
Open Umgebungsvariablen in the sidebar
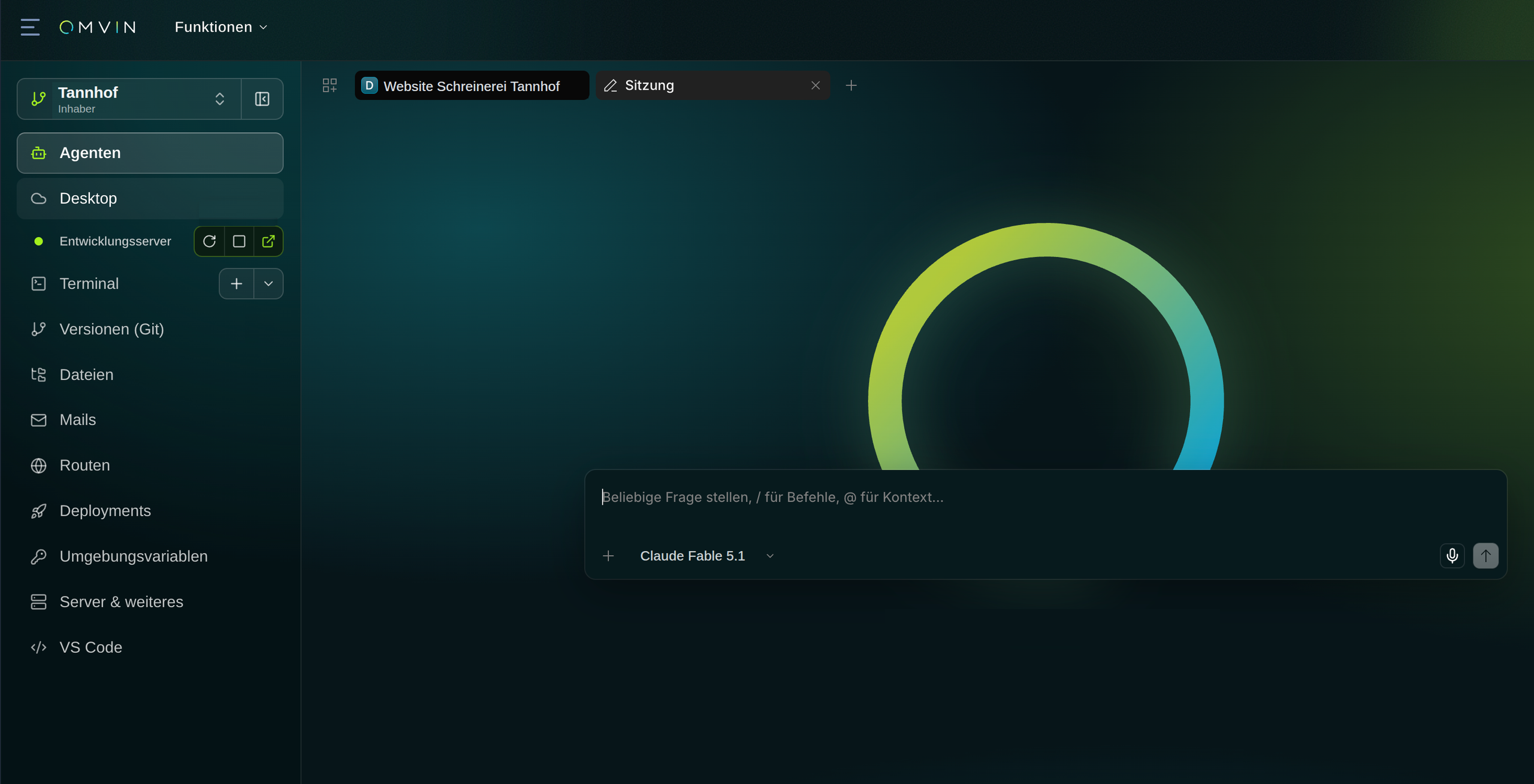(x=150, y=556)
